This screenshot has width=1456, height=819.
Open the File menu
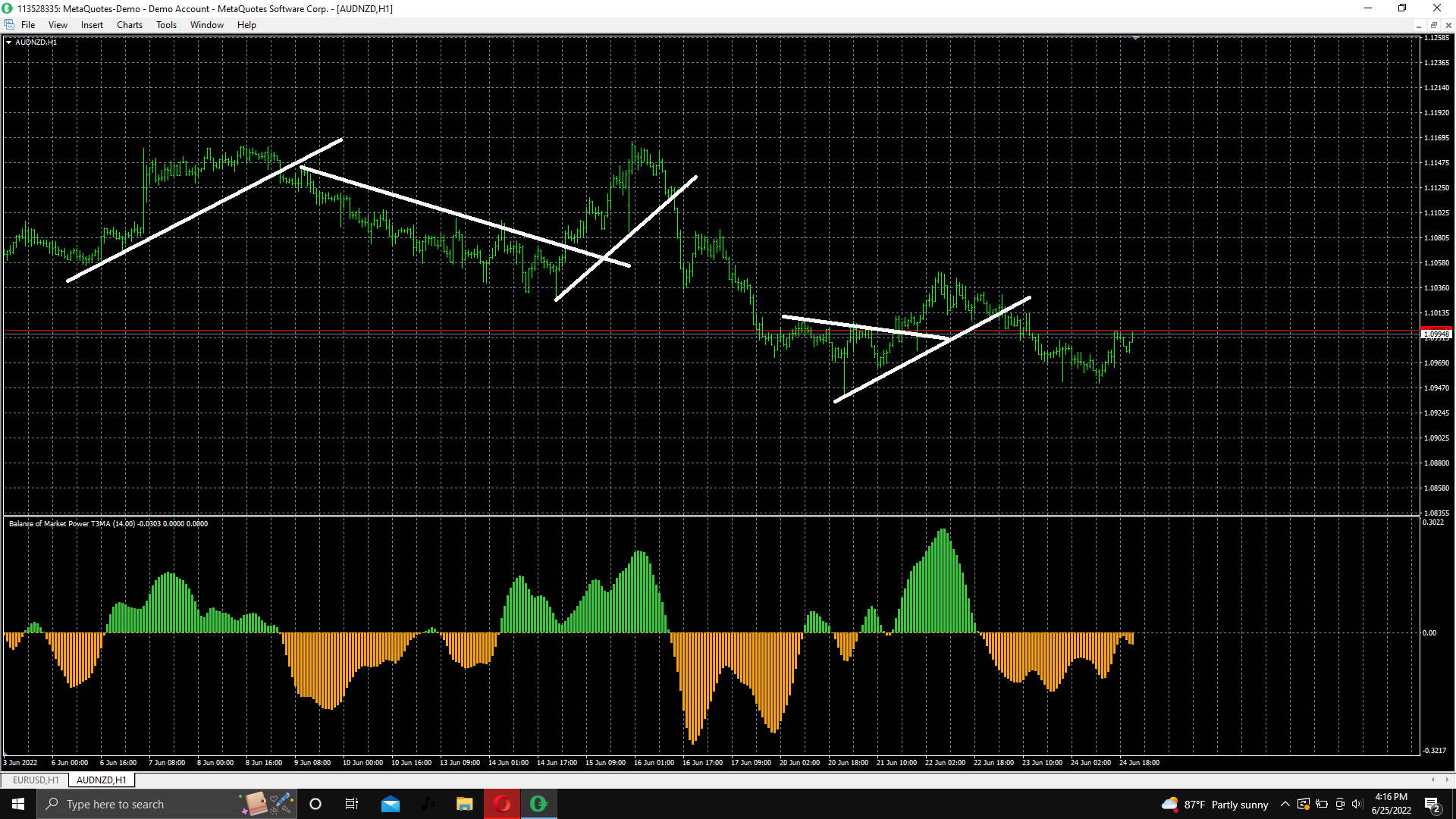click(28, 25)
